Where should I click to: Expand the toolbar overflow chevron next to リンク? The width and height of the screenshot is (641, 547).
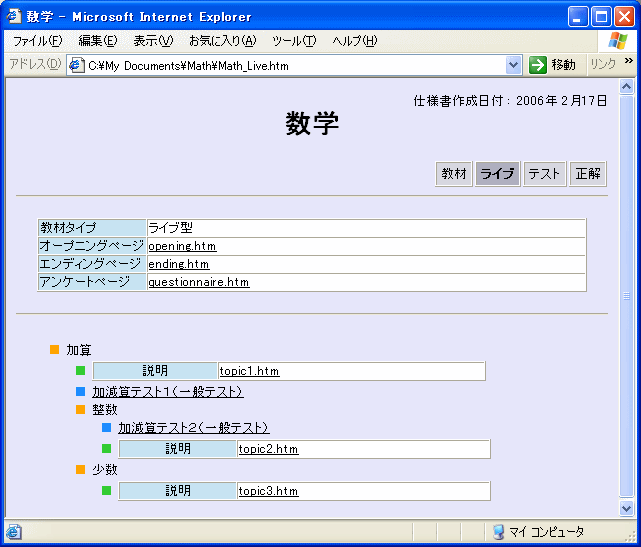(x=629, y=62)
